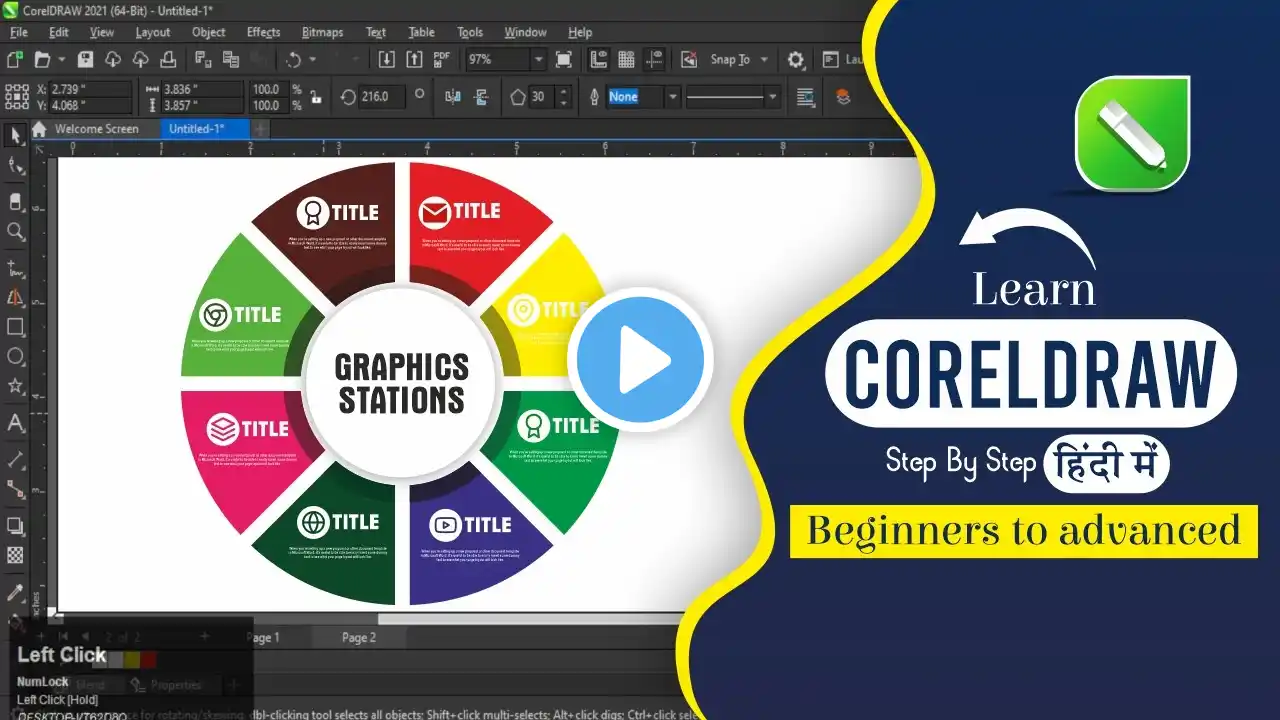Switch to Page 2 tab

(359, 637)
